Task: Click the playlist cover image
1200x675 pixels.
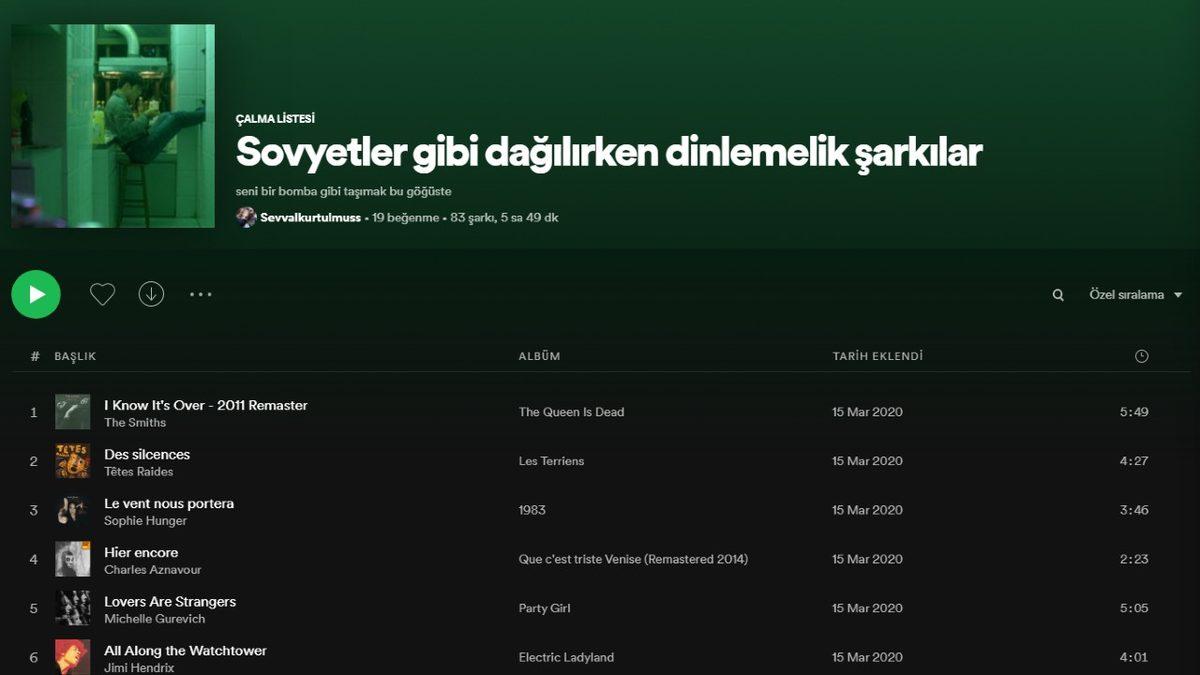Action: pyautogui.click(x=112, y=127)
